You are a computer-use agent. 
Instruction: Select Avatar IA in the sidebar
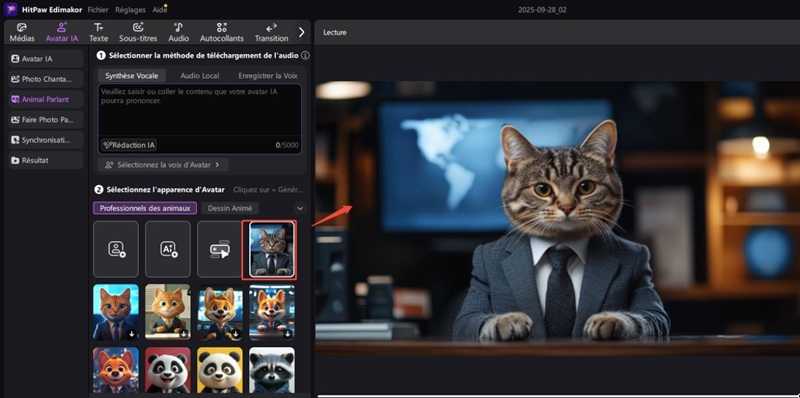click(46, 59)
